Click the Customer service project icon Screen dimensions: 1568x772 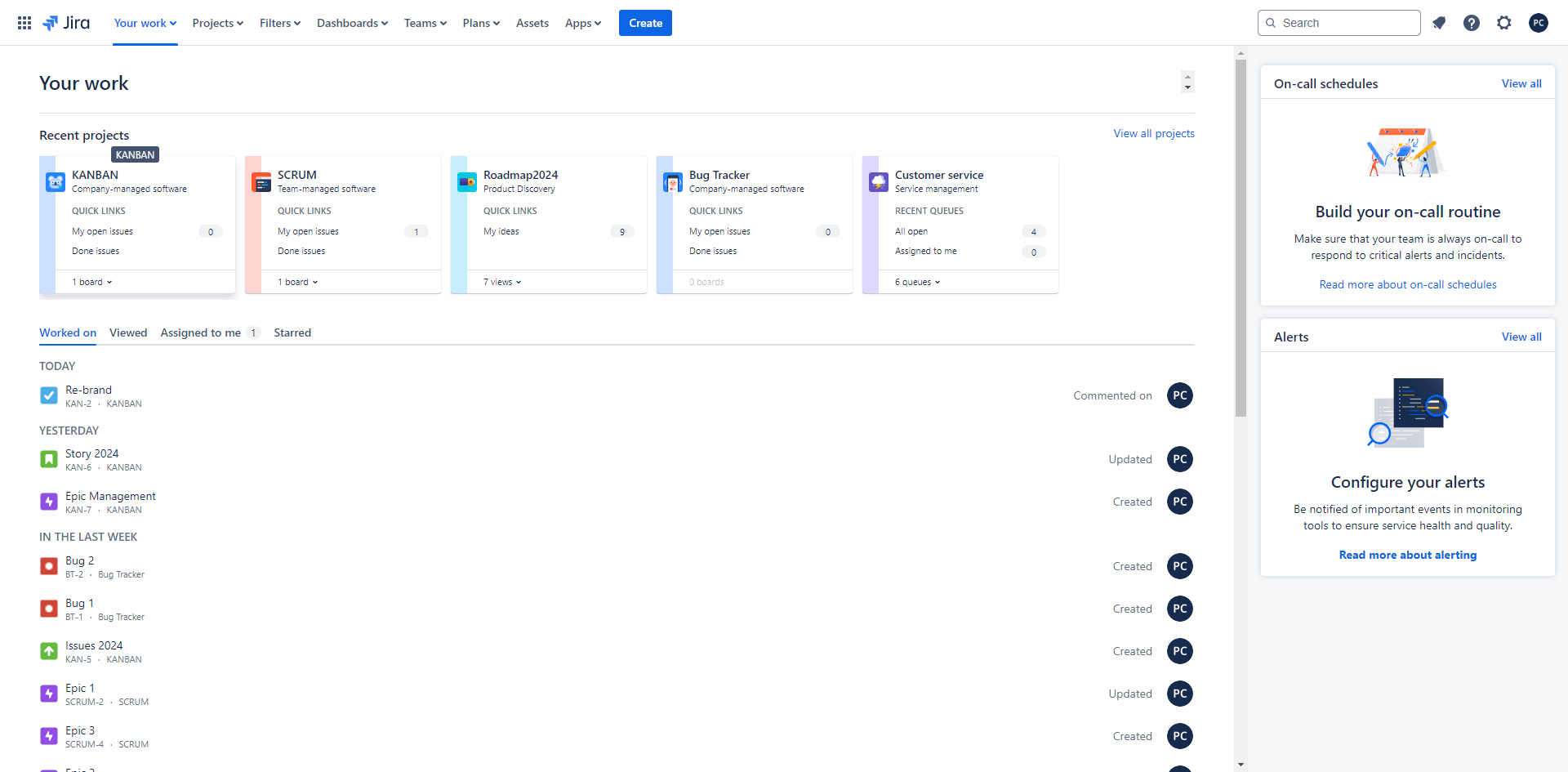pyautogui.click(x=879, y=182)
